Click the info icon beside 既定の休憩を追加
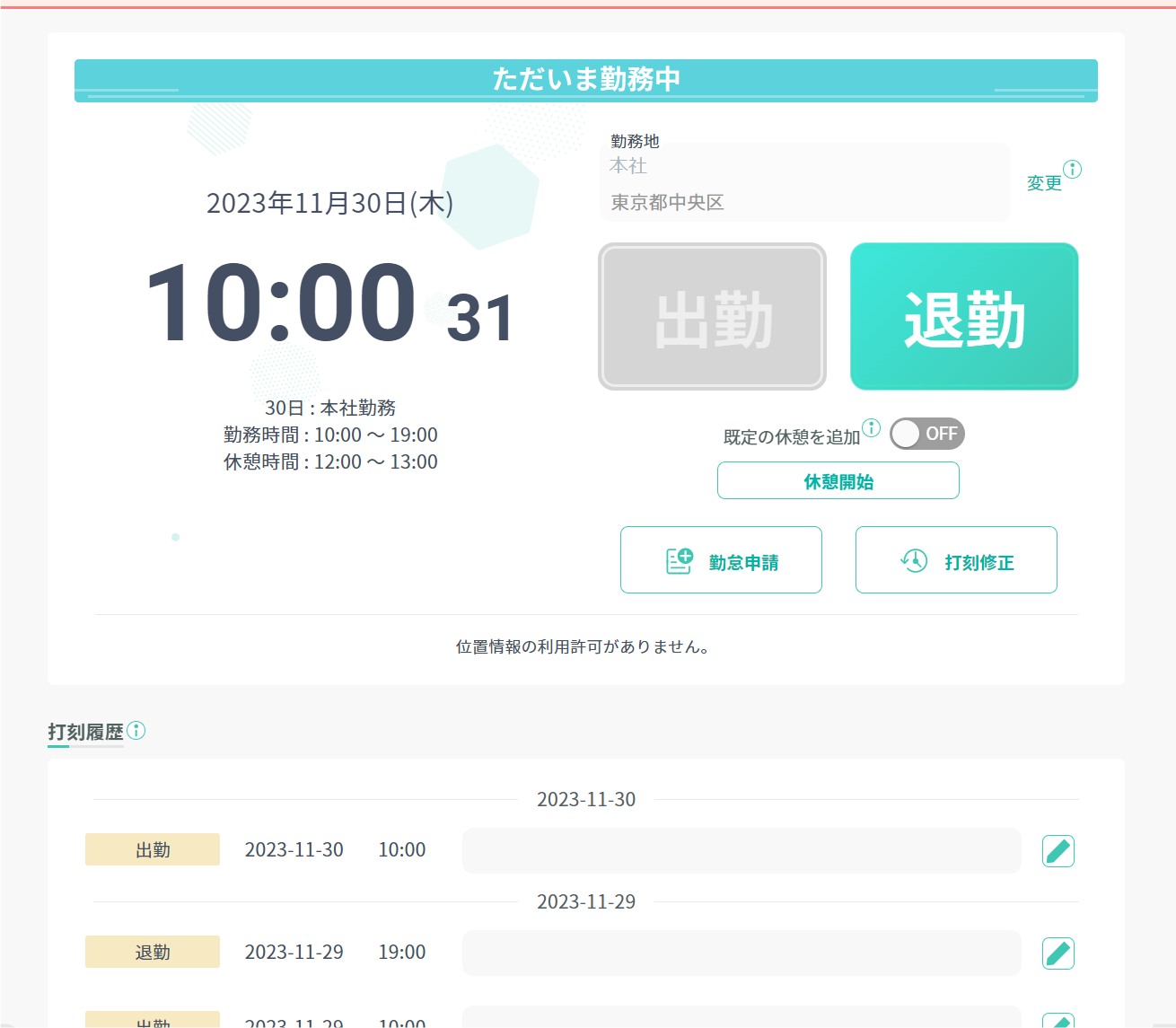1176x1028 pixels. pos(871,427)
